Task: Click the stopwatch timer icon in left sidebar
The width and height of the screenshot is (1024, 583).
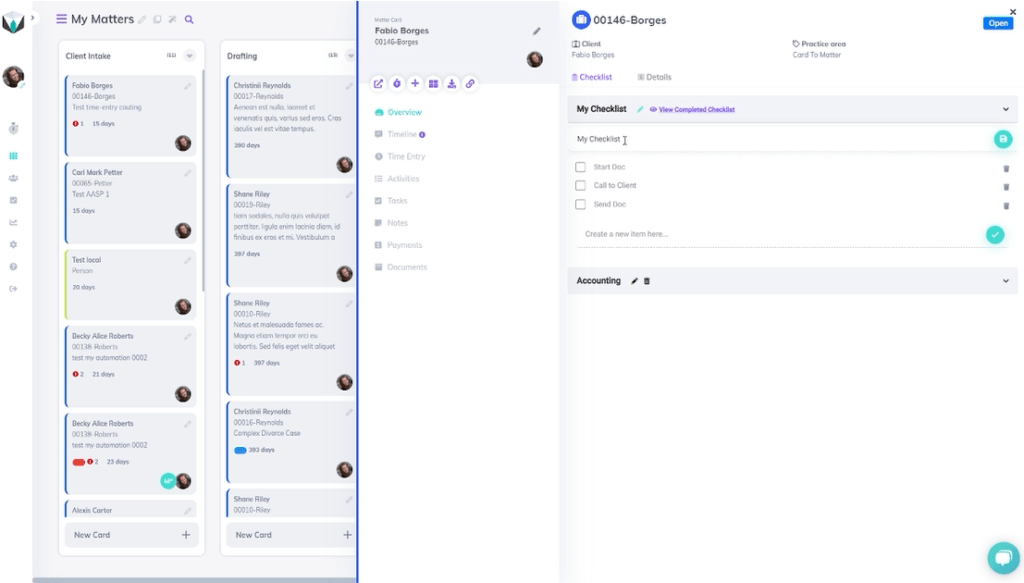Action: point(13,128)
